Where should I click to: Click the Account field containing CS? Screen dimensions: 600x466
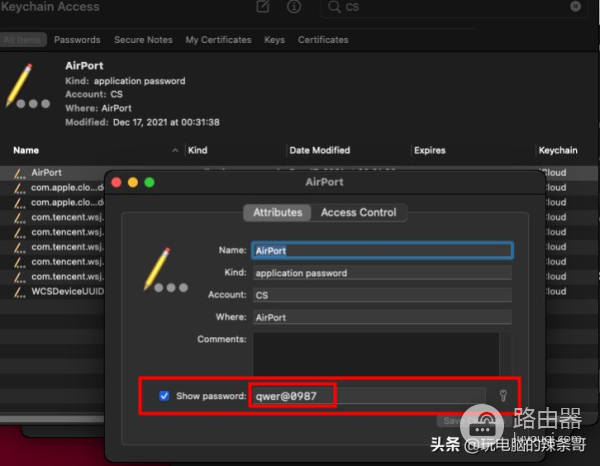381,295
